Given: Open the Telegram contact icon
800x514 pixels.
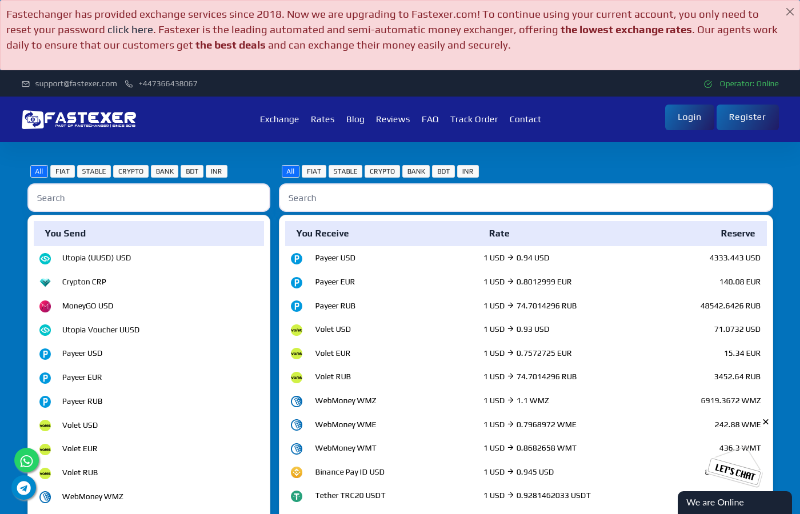Looking at the screenshot, I should coord(25,488).
